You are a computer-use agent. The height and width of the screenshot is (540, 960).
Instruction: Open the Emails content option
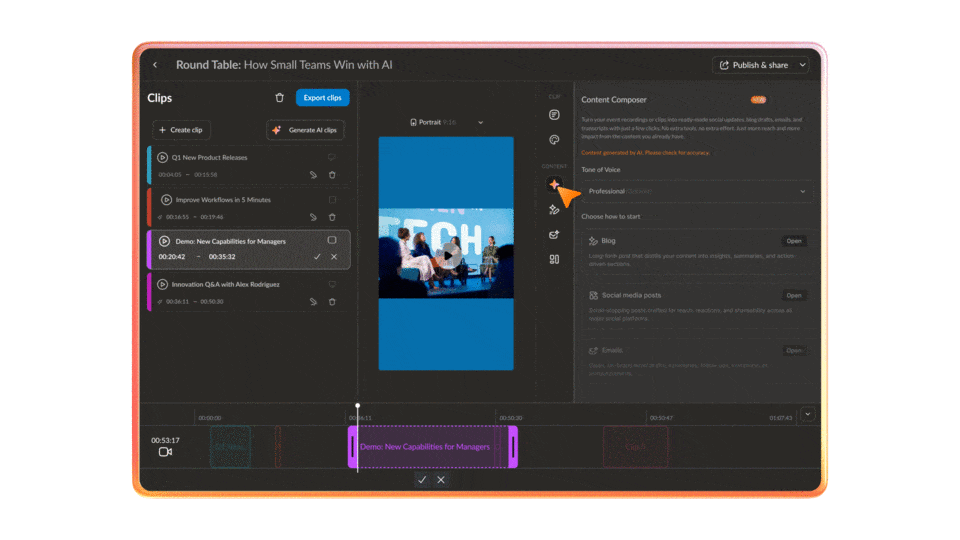(x=794, y=351)
